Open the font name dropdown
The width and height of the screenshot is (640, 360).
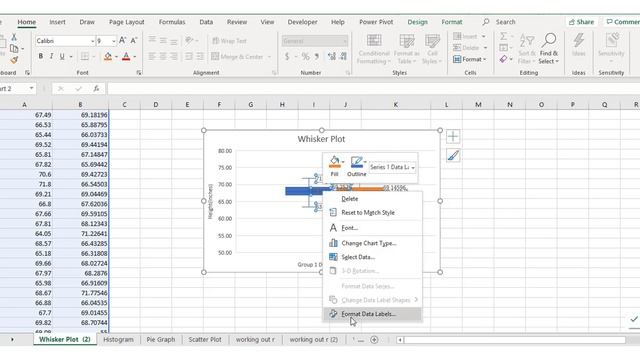click(x=92, y=41)
